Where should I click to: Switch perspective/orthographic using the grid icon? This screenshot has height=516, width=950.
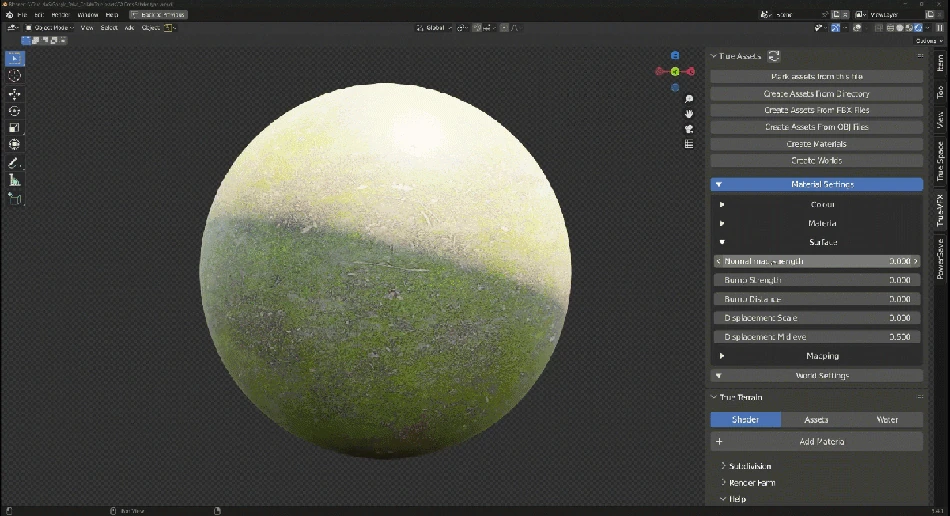click(x=689, y=144)
